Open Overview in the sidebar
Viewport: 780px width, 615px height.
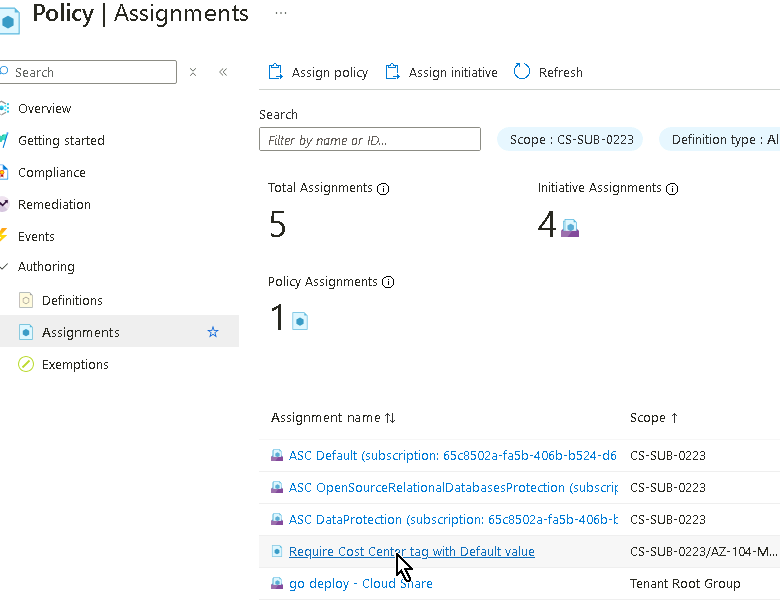tap(44, 108)
